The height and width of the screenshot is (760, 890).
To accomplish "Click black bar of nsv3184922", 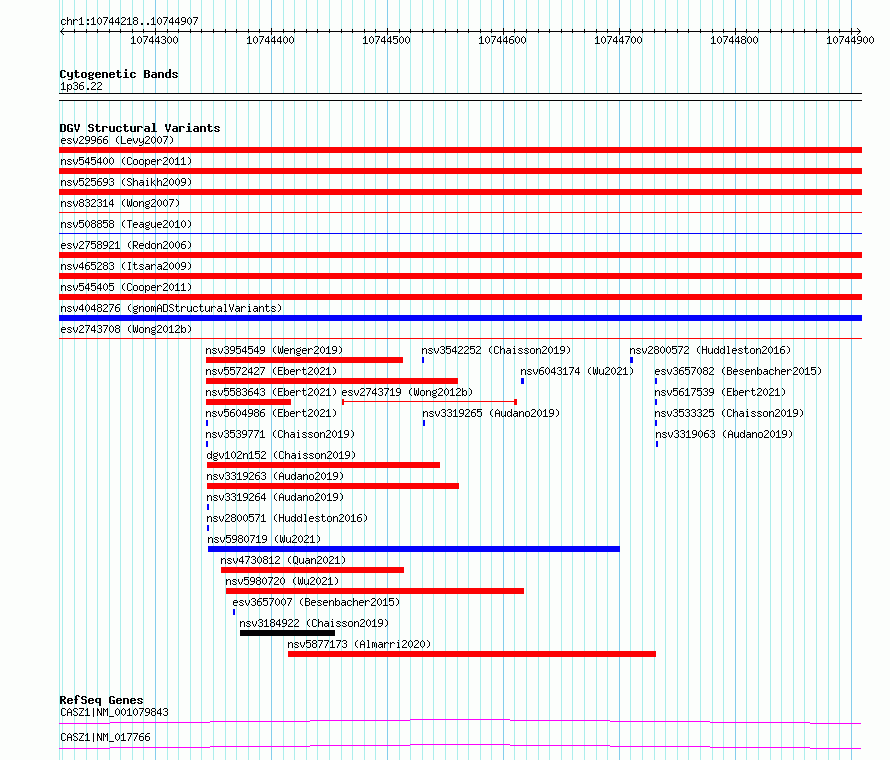I will point(287,633).
